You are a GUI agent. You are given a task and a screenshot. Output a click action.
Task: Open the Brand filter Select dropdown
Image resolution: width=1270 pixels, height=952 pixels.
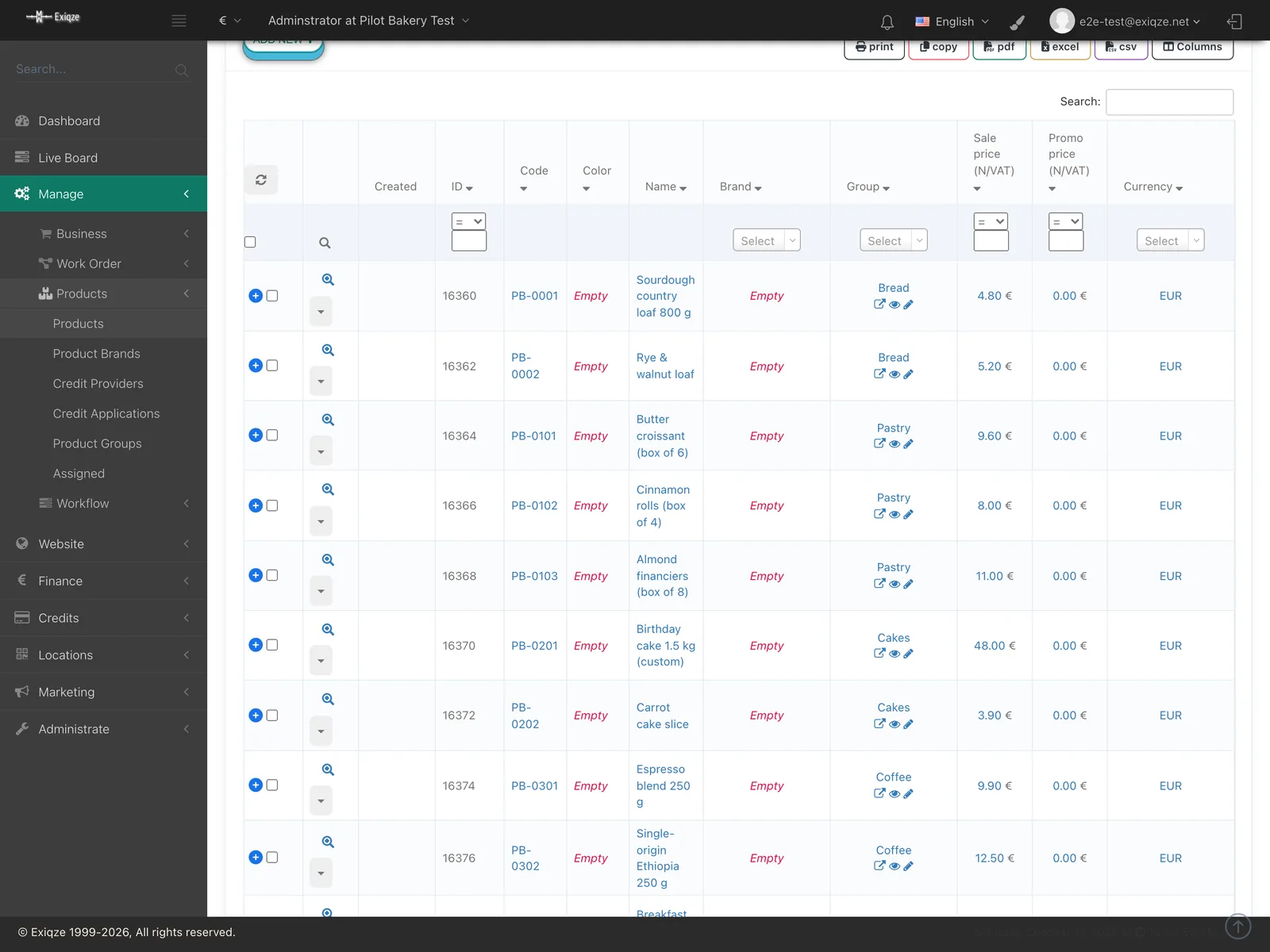(767, 240)
